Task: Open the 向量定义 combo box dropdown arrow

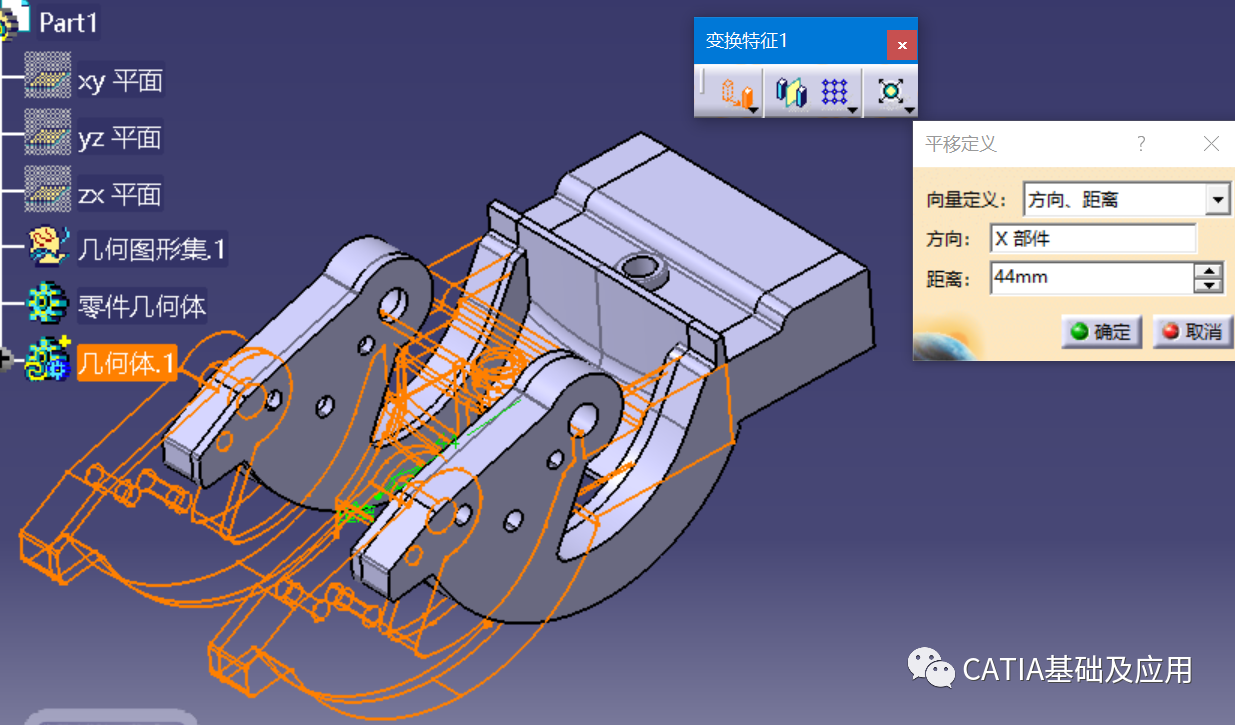Action: (1217, 200)
